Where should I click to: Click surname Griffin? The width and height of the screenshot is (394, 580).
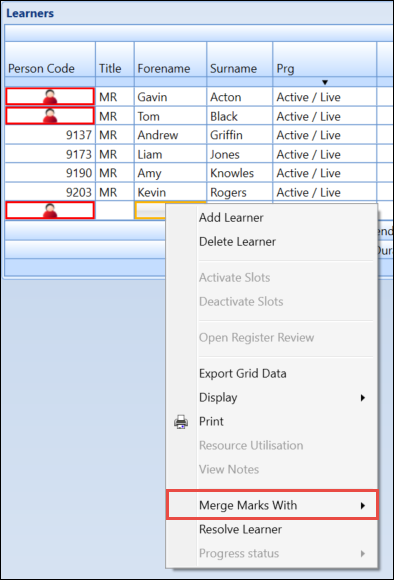226,135
